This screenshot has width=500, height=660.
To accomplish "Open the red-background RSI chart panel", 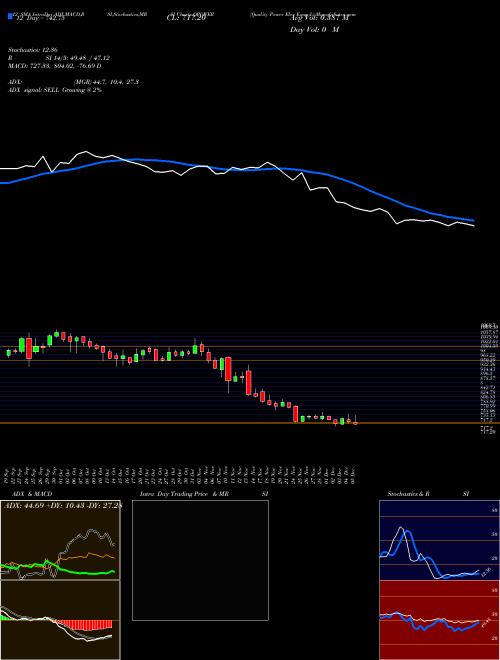I will click(439, 620).
